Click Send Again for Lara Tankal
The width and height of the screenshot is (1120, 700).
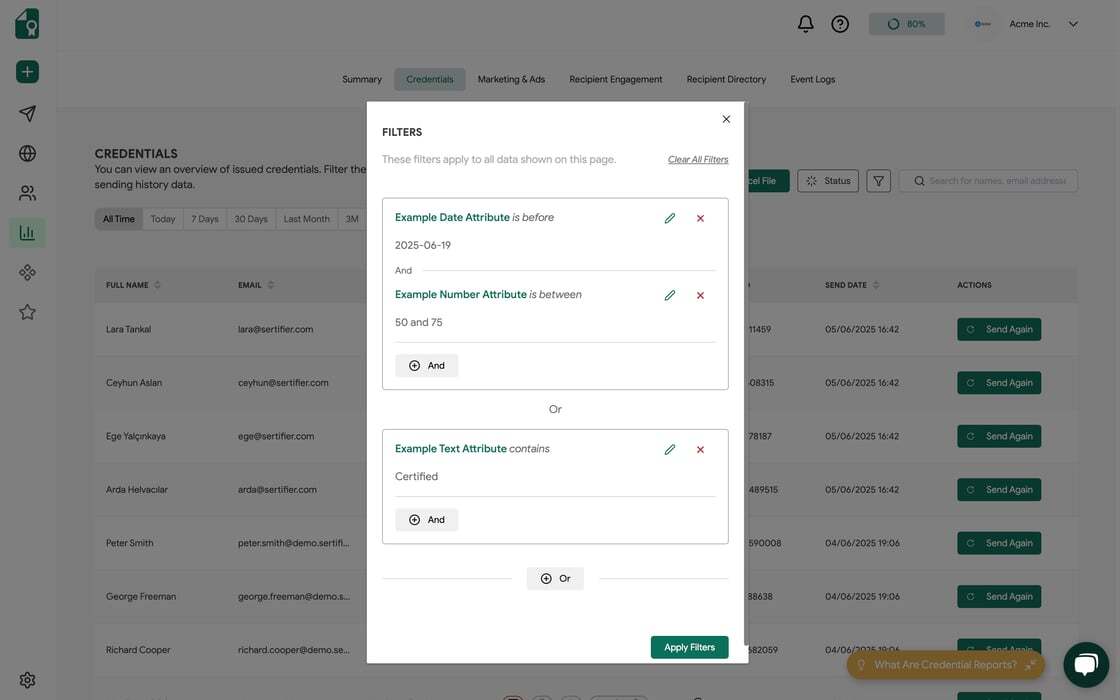(999, 329)
